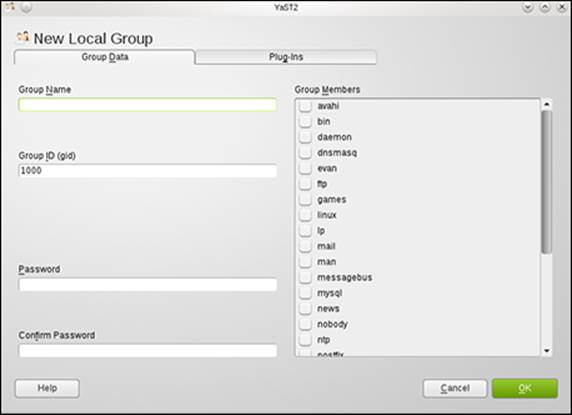Viewport: 572px width, 415px height.
Task: Click the YaST2 window menu icon in title bar
Action: 9,7
